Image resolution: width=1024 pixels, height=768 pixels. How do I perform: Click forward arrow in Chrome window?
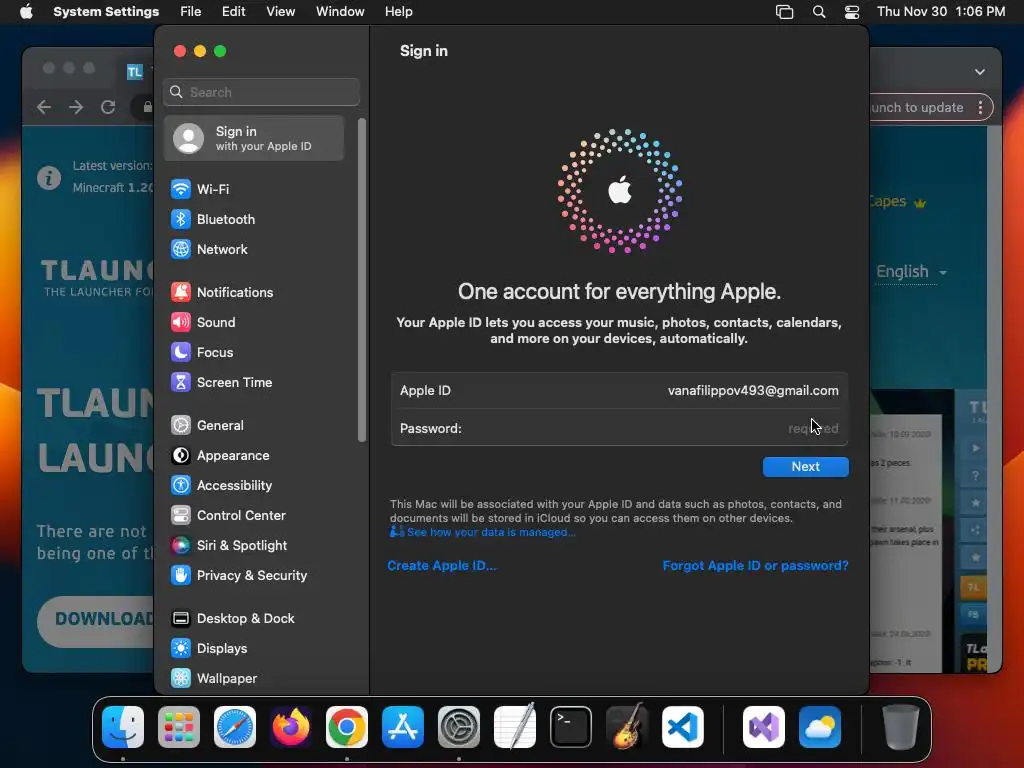coord(76,107)
